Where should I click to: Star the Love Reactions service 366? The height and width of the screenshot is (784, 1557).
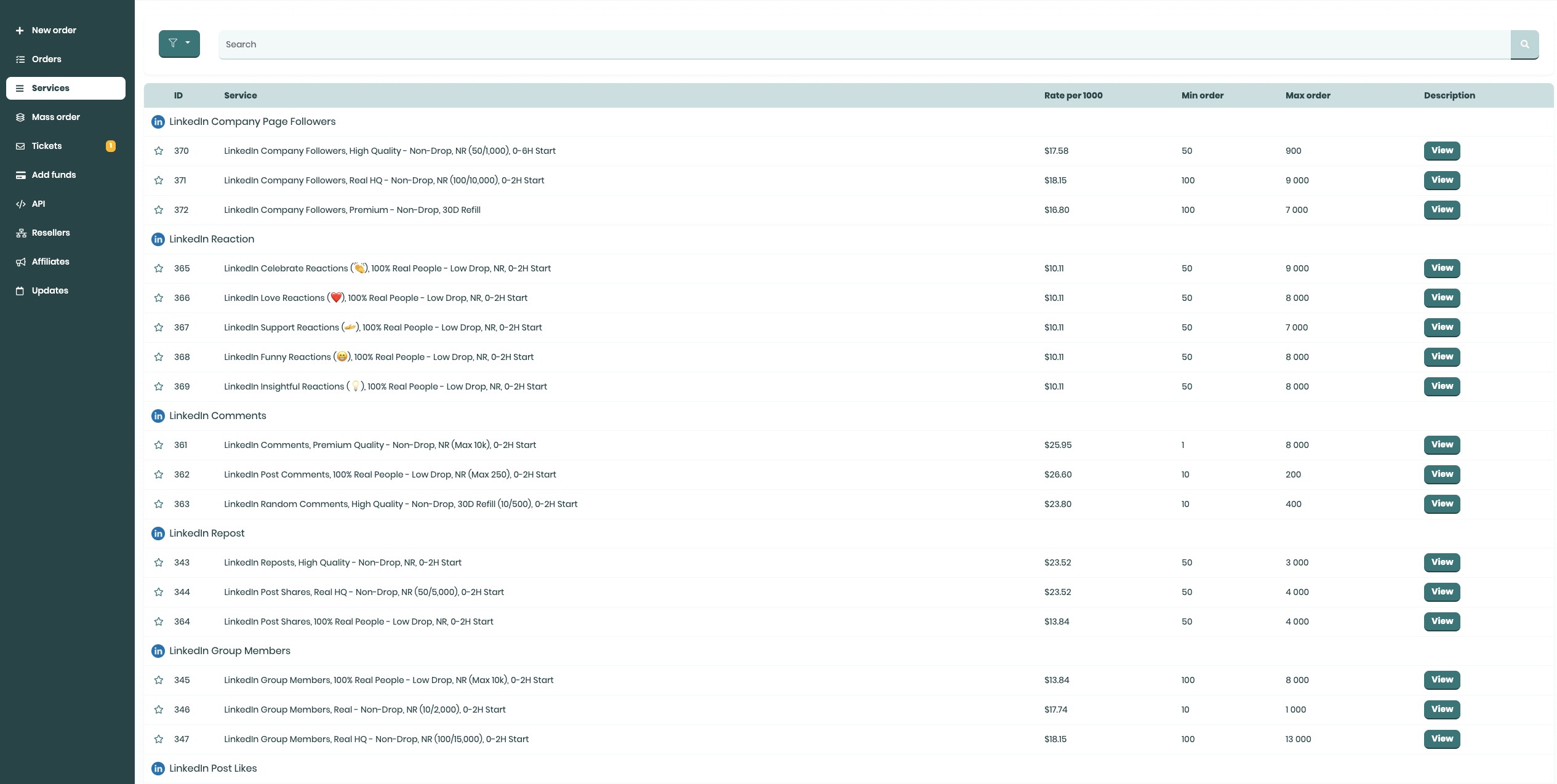coord(159,298)
